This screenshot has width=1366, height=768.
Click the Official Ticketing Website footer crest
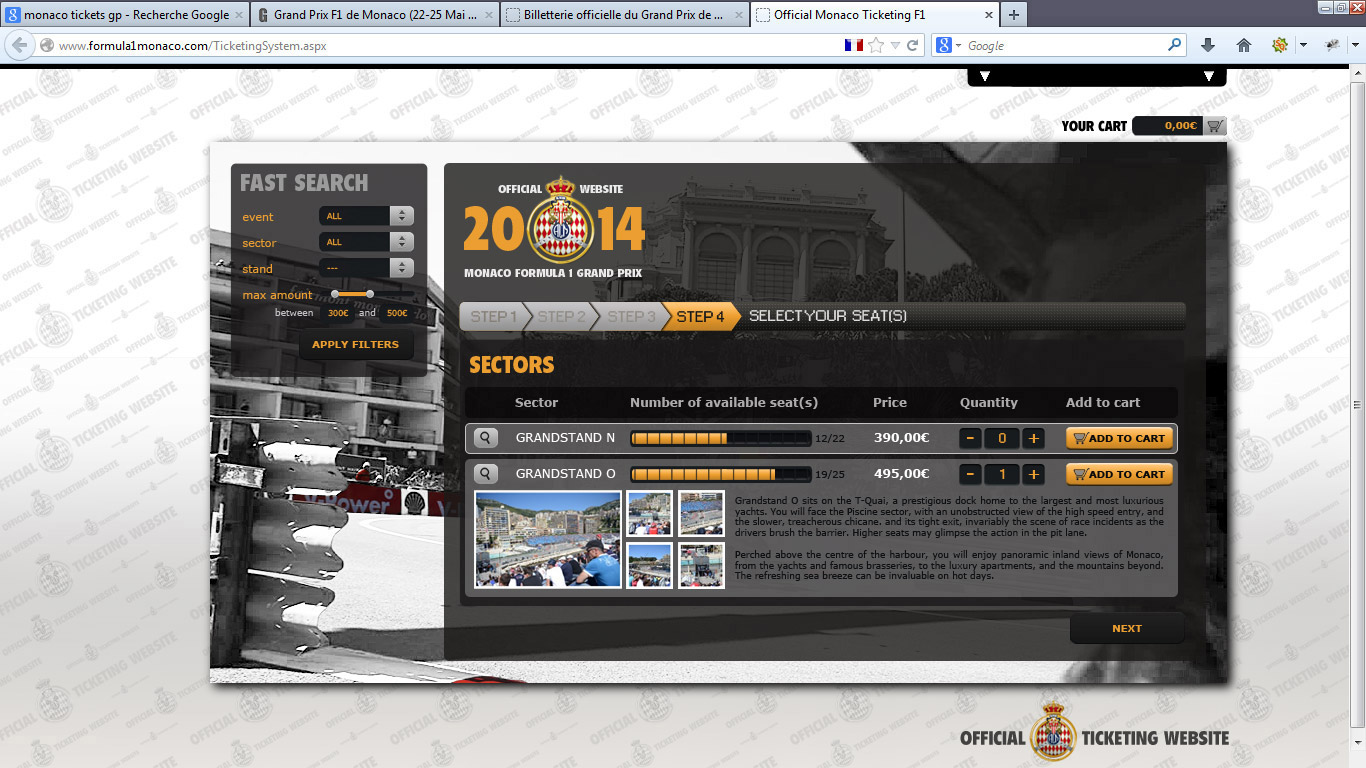pos(1053,731)
